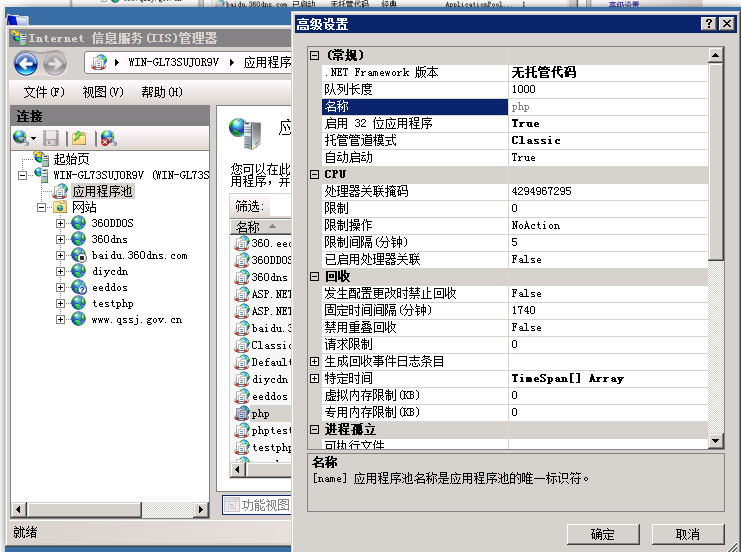This screenshot has height=552, width=741.
Task: Click the Back navigation arrow button
Action: [x=26, y=64]
